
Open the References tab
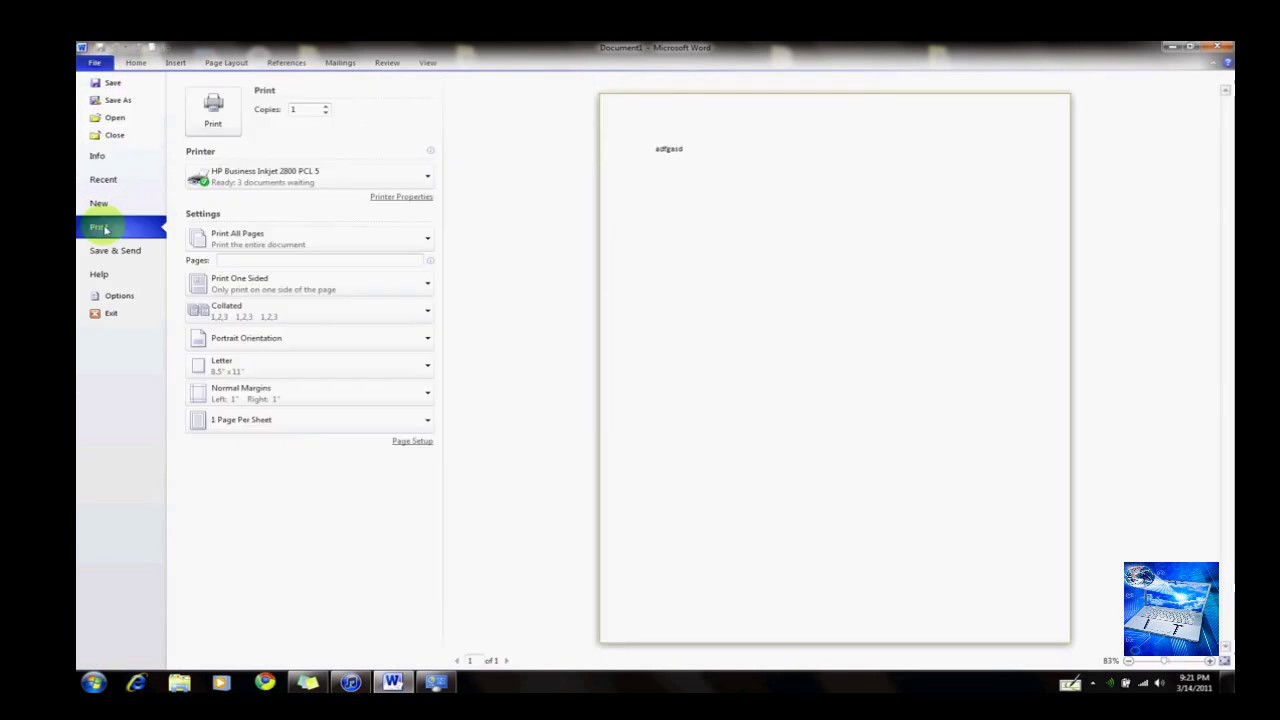pyautogui.click(x=286, y=63)
